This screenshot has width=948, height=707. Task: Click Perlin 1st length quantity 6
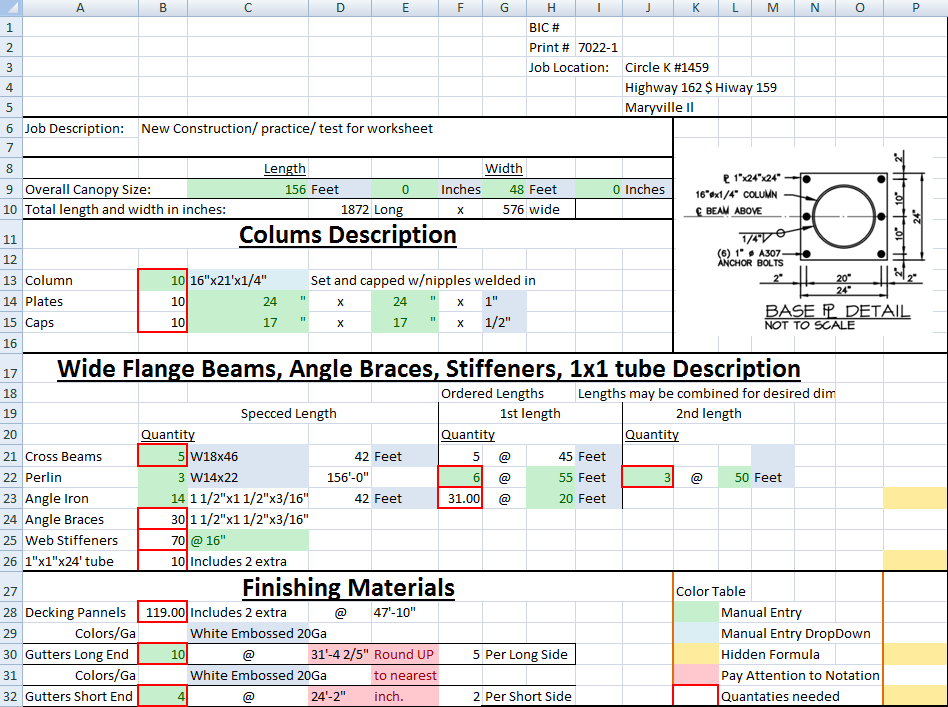460,477
